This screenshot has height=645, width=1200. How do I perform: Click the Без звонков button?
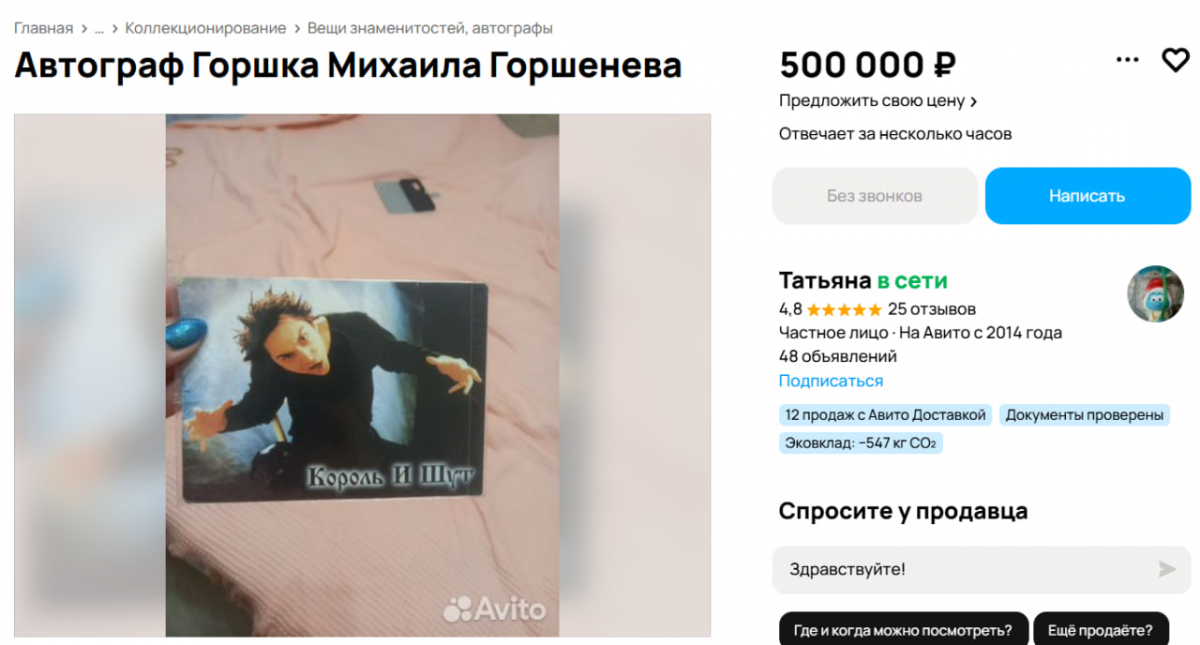(x=874, y=196)
